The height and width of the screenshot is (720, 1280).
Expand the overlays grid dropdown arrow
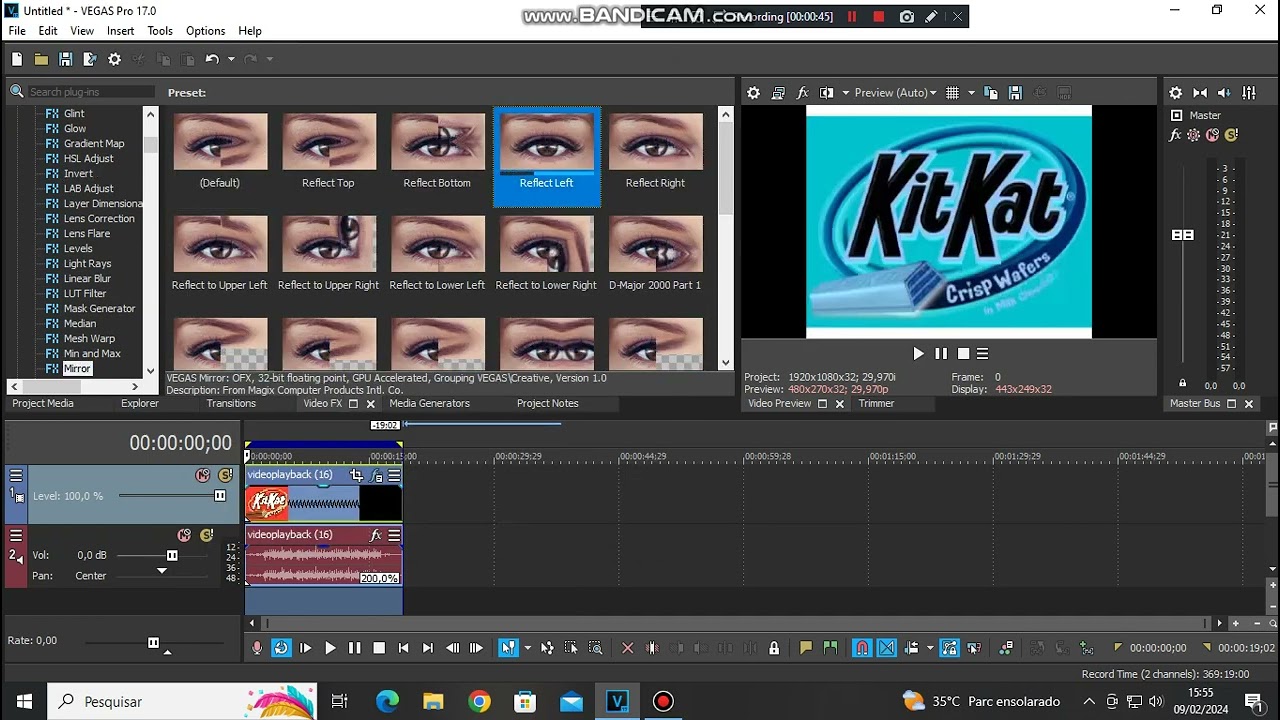pos(971,93)
